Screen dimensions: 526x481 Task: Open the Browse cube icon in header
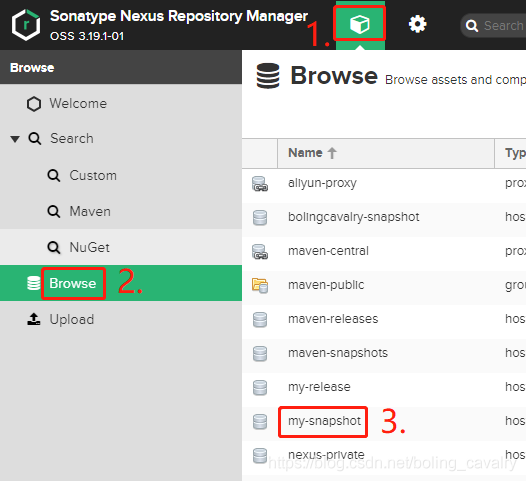tap(360, 24)
